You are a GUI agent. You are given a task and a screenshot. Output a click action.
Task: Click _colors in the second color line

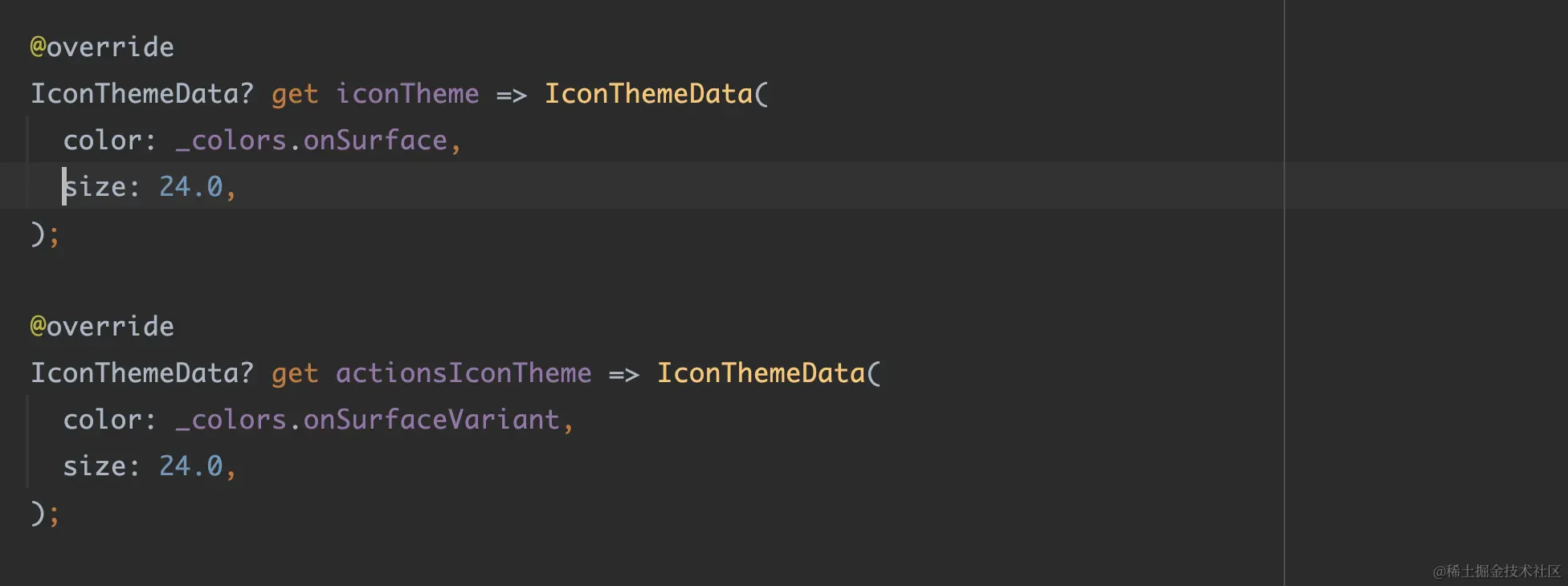click(x=231, y=420)
